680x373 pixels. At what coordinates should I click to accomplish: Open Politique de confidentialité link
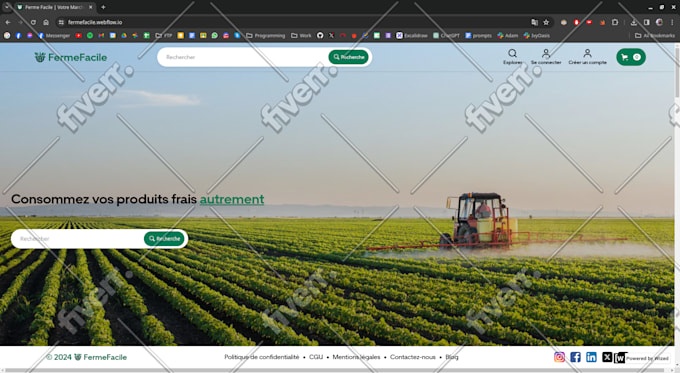point(262,357)
